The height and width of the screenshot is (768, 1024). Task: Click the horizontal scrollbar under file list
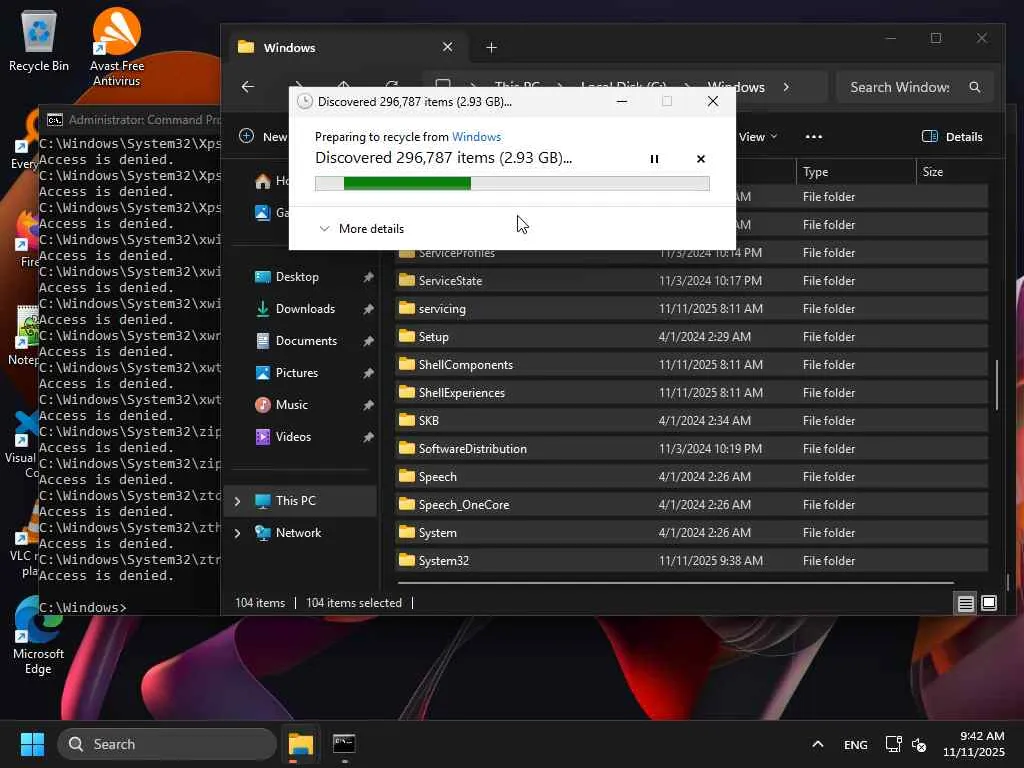pyautogui.click(x=675, y=582)
